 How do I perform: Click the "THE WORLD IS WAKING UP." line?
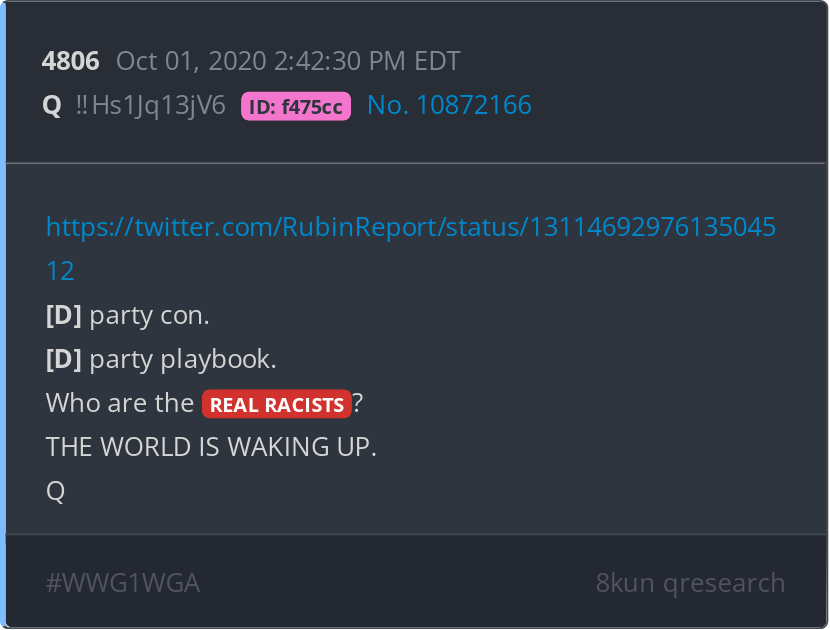tap(211, 447)
